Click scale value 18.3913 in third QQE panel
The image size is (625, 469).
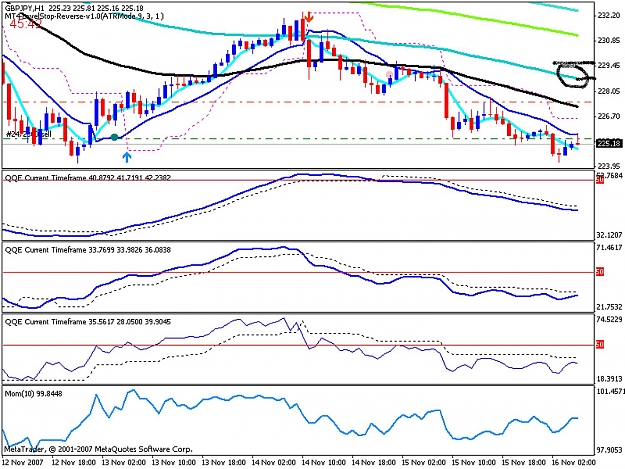[x=609, y=379]
